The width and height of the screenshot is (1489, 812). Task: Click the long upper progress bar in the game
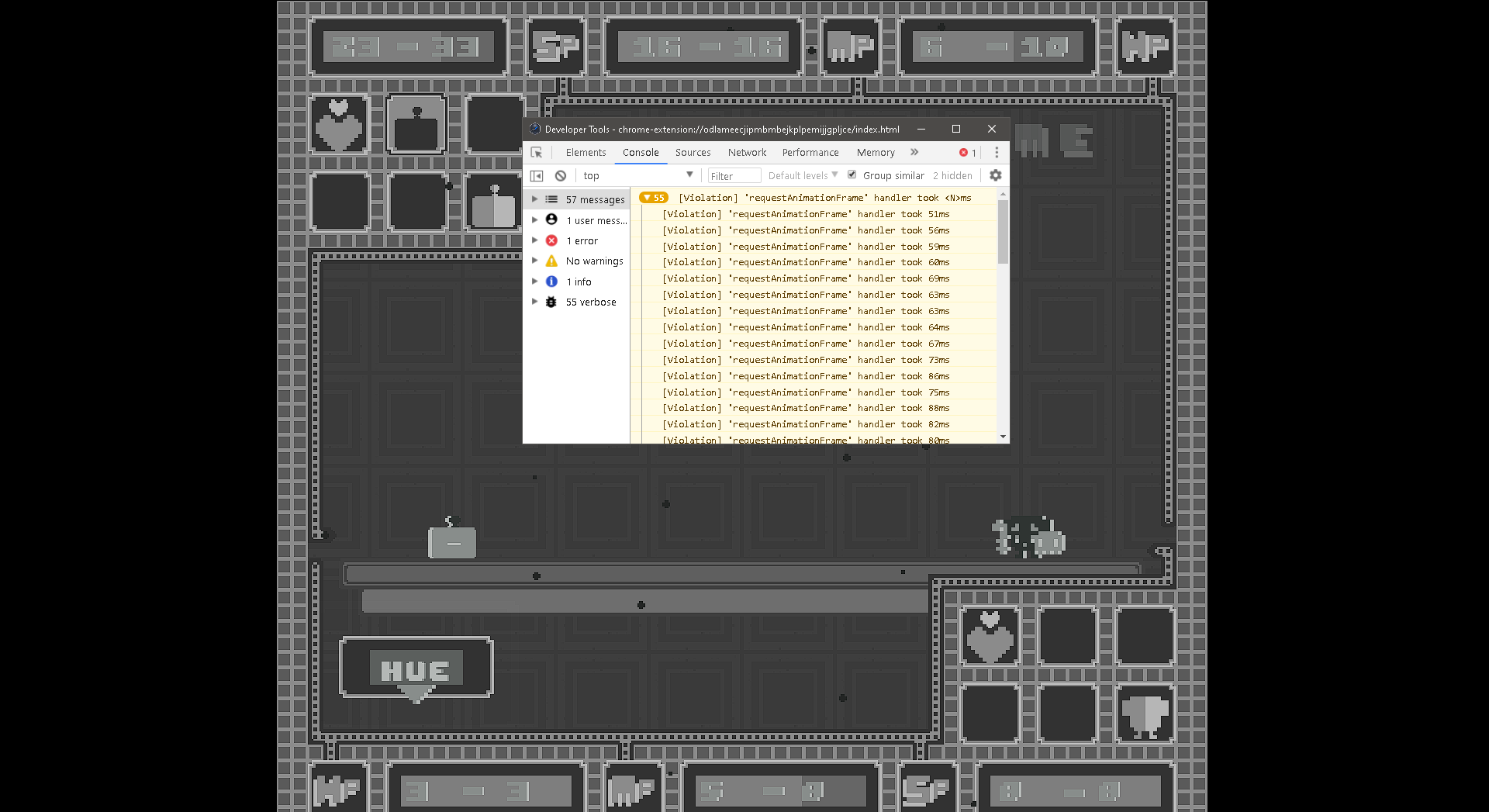[x=742, y=575]
